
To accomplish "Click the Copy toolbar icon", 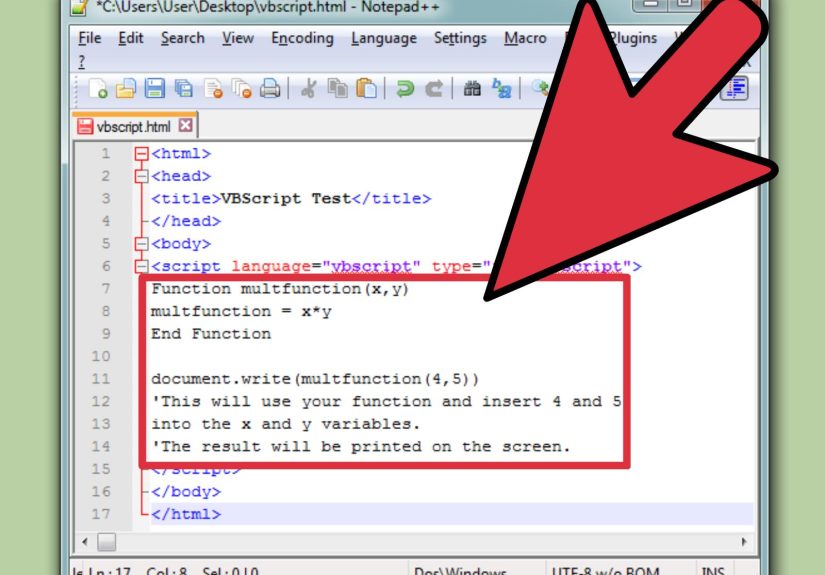I will (337, 88).
